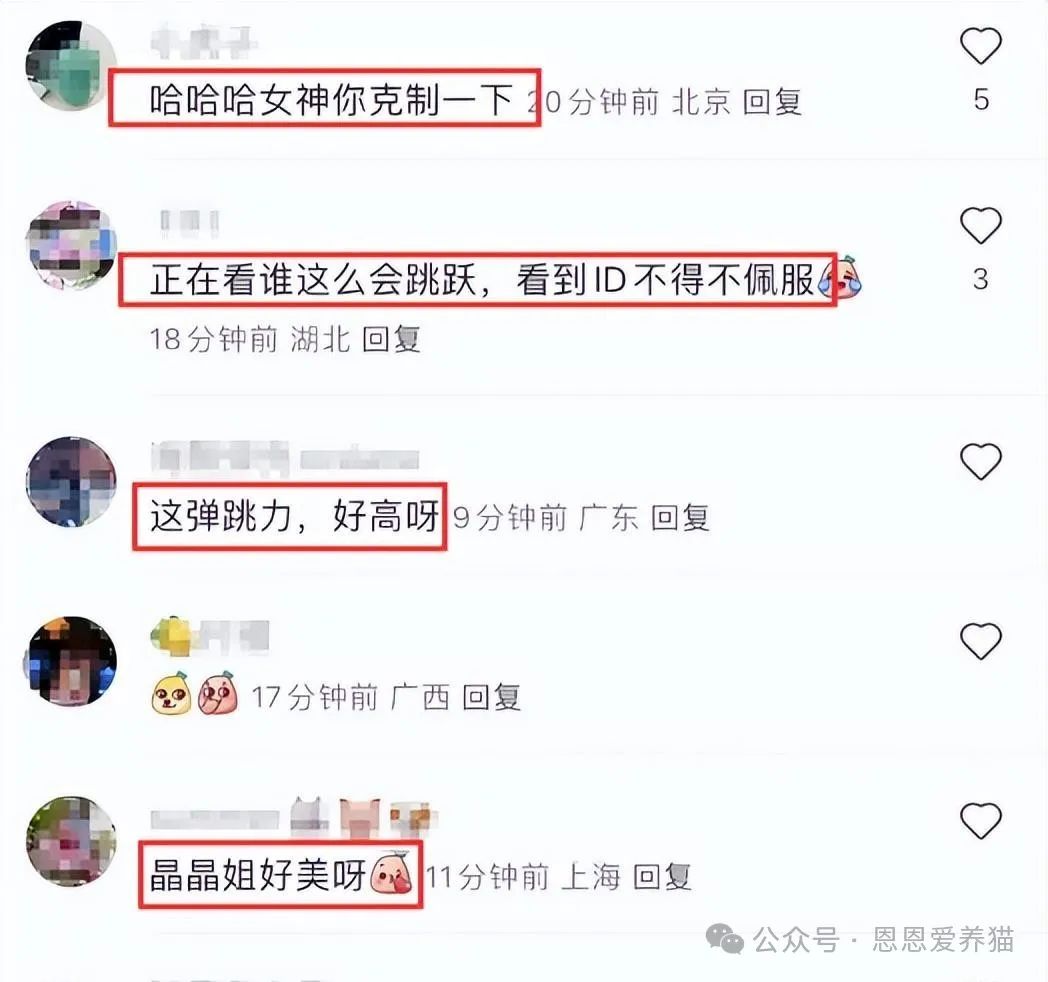Image resolution: width=1048 pixels, height=982 pixels.
Task: Reply to the 广东 comment from 9分钟前
Action: pyautogui.click(x=680, y=518)
